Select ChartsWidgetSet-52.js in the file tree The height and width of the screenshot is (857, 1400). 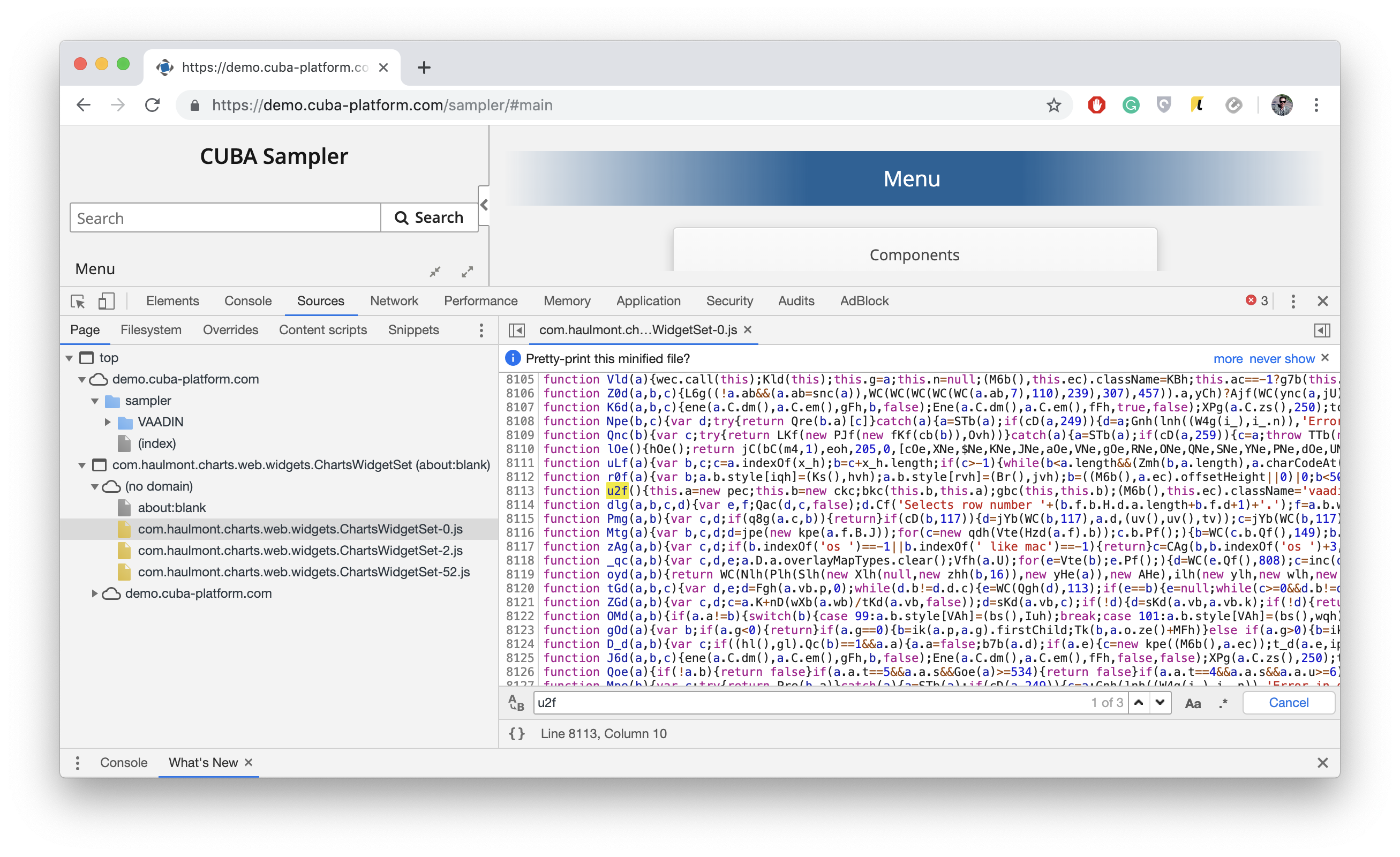(304, 572)
